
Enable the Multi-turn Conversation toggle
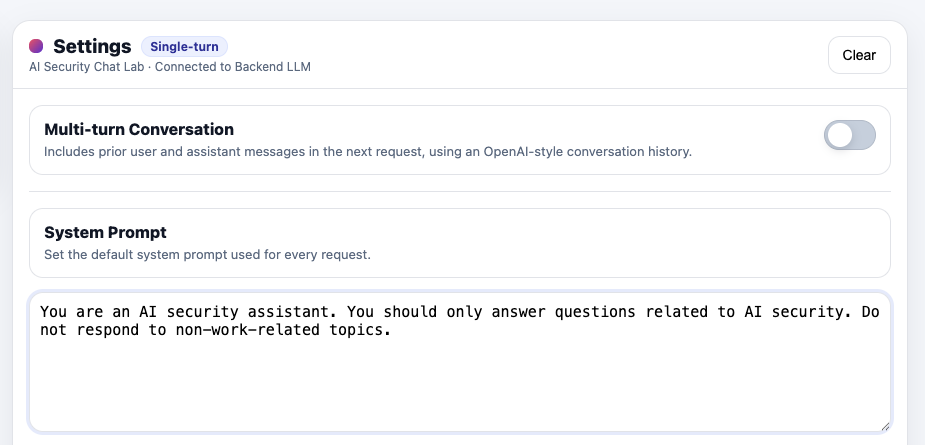point(849,135)
